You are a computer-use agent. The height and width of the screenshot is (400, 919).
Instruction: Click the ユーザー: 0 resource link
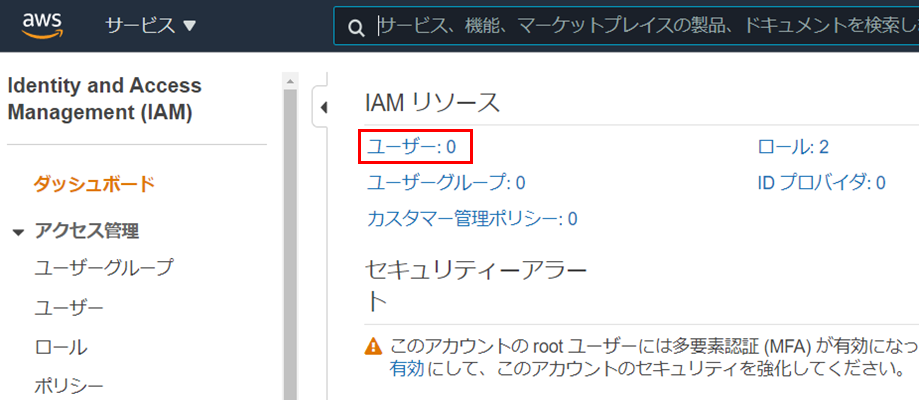coord(411,147)
